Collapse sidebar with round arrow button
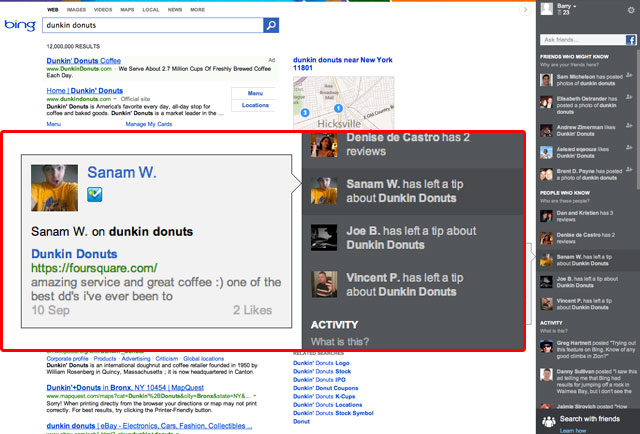This screenshot has height=434, width=640. click(x=525, y=10)
